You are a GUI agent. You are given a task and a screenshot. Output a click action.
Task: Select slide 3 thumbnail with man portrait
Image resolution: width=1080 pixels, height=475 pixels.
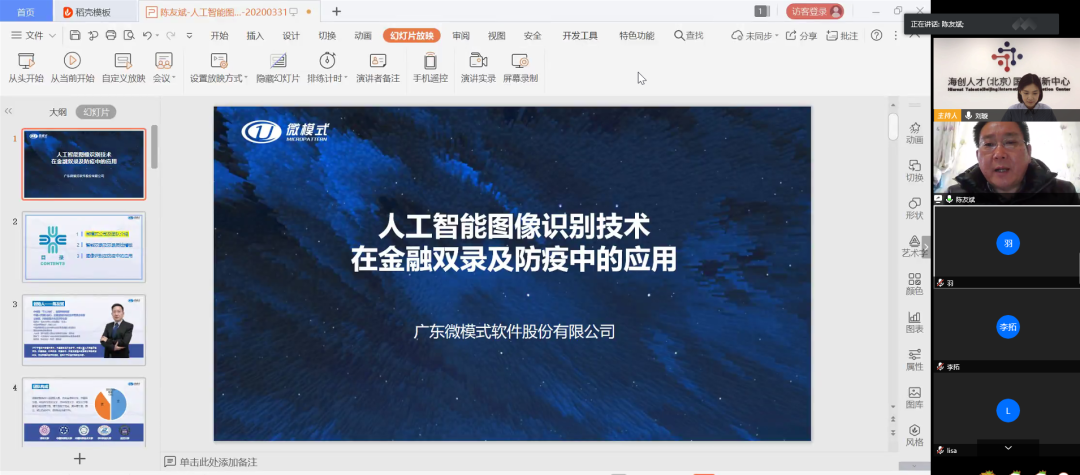coord(84,330)
